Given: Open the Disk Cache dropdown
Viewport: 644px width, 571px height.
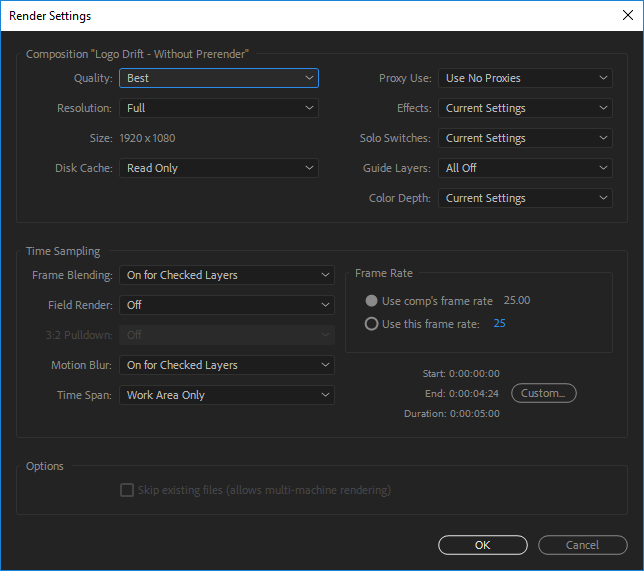Looking at the screenshot, I should pyautogui.click(x=219, y=168).
